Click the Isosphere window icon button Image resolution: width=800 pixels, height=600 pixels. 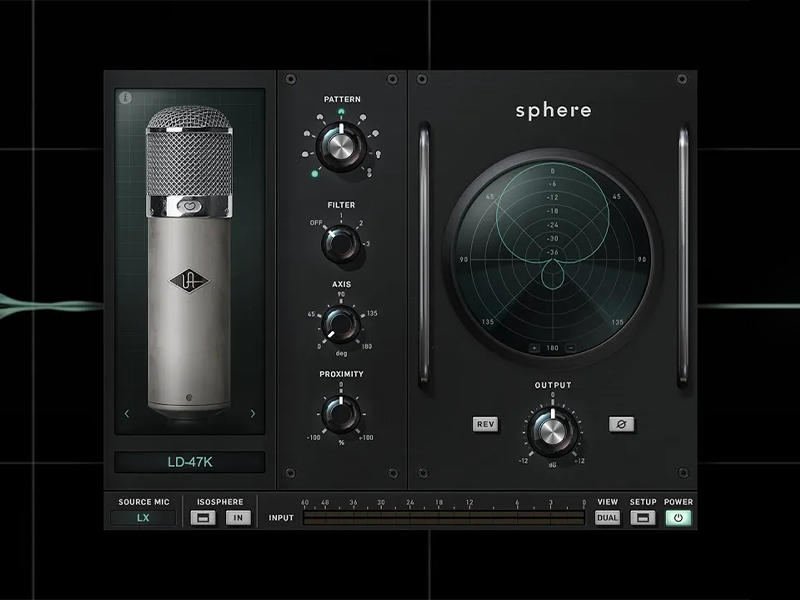(203, 518)
